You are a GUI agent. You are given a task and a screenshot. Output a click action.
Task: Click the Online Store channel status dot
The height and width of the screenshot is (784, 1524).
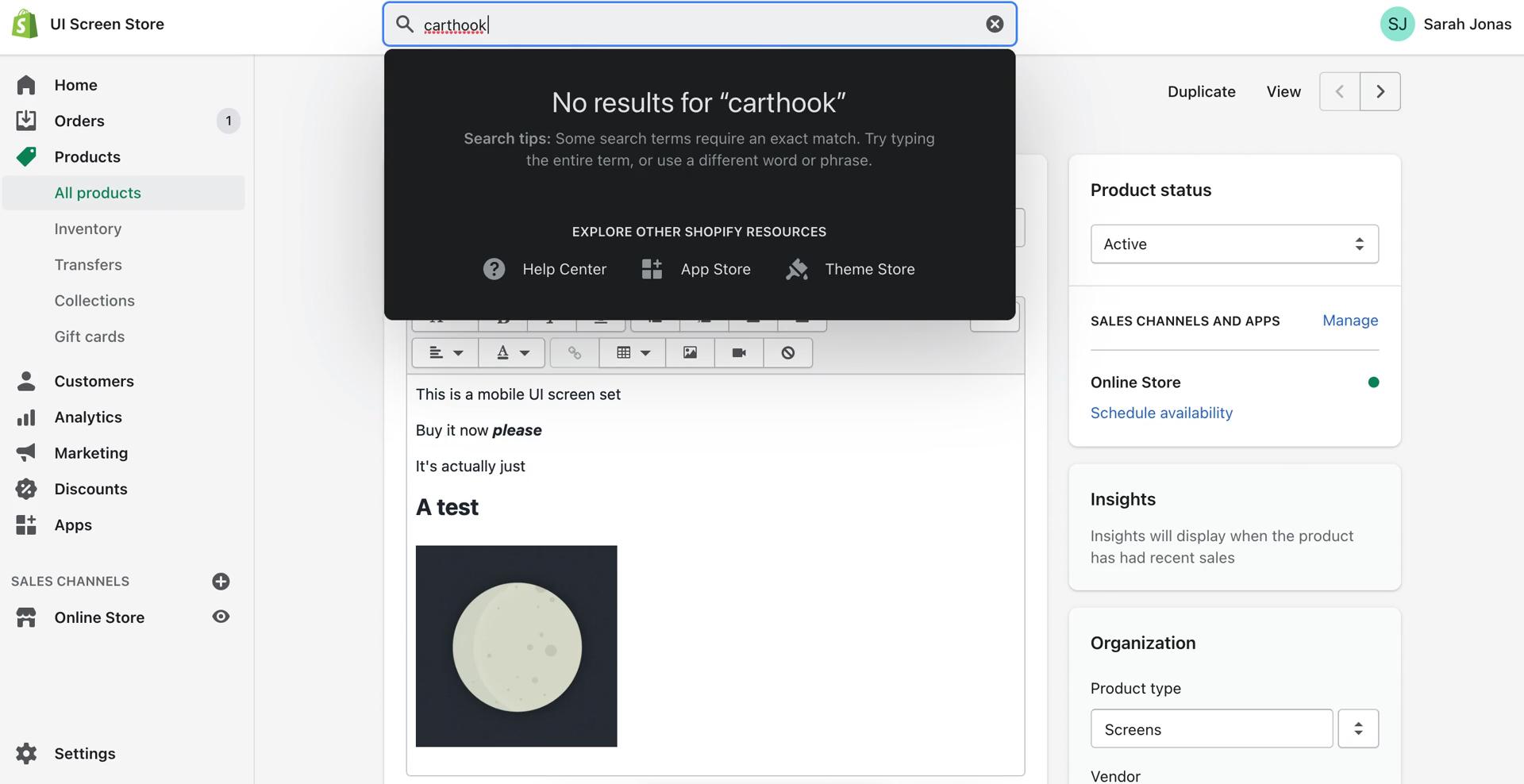1373,382
